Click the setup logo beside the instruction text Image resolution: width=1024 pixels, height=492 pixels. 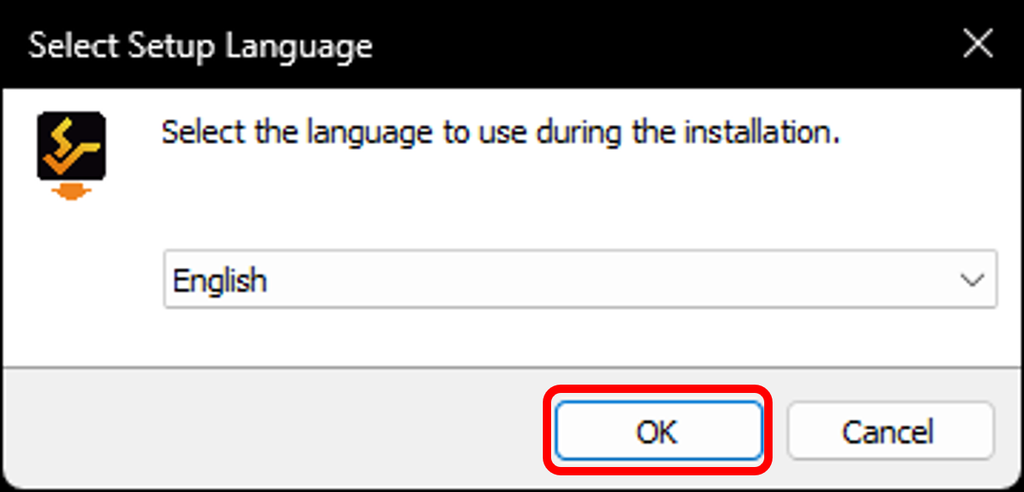[71, 155]
